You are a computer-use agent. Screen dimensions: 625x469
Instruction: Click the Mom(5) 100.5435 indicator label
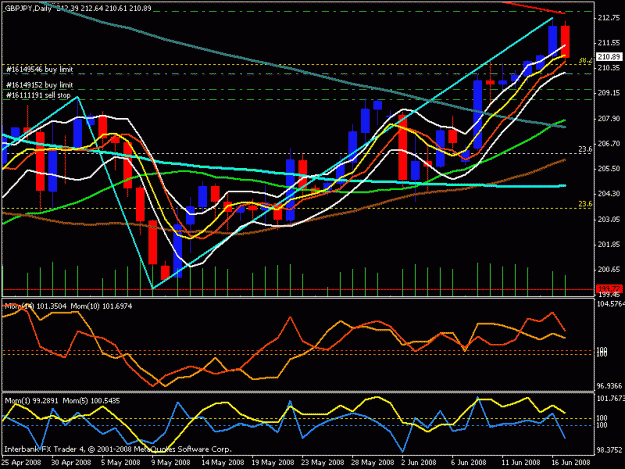point(91,401)
